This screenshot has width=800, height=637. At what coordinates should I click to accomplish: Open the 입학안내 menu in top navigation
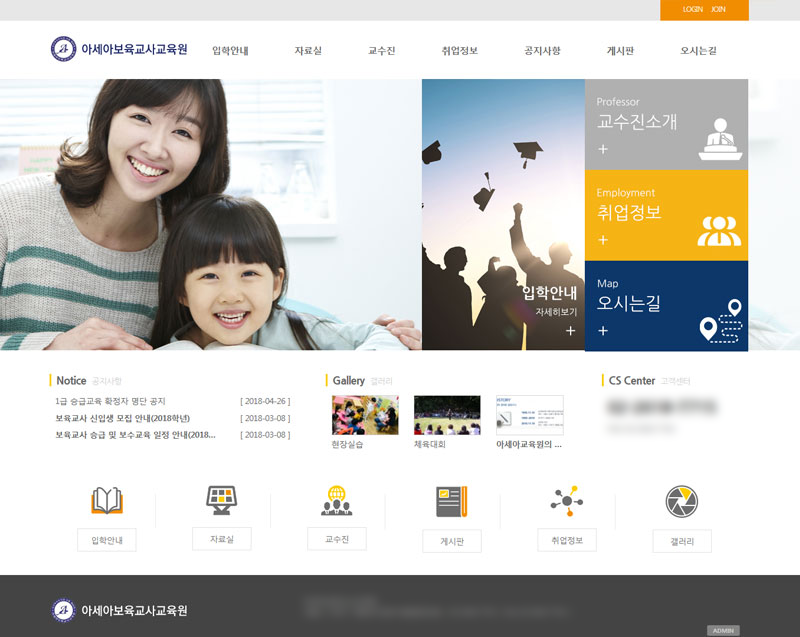tap(230, 50)
